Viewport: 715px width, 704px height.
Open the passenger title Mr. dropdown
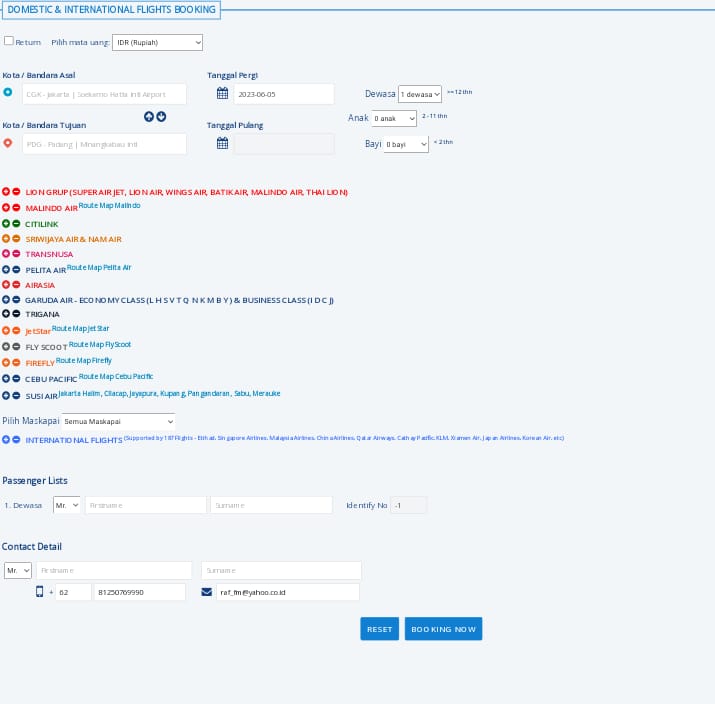67,505
